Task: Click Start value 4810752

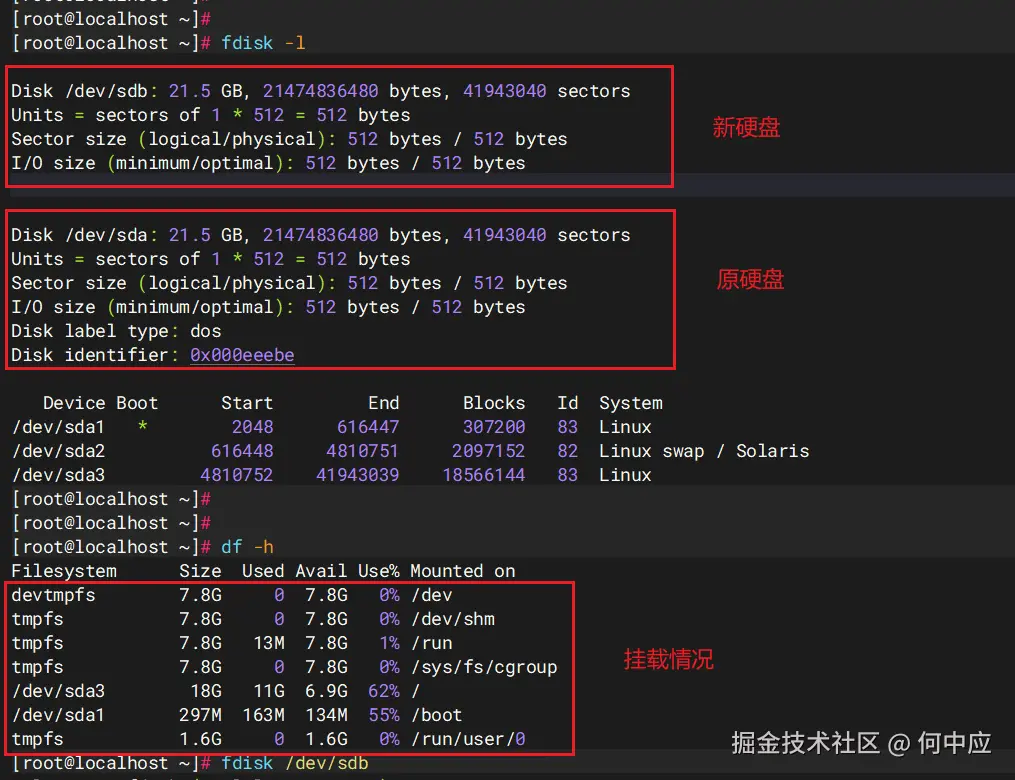Action: pos(236,475)
